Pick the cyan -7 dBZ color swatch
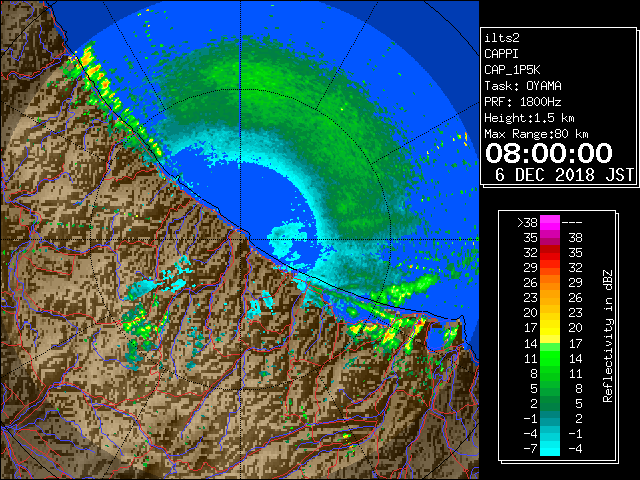This screenshot has width=640, height=480. coord(550,449)
